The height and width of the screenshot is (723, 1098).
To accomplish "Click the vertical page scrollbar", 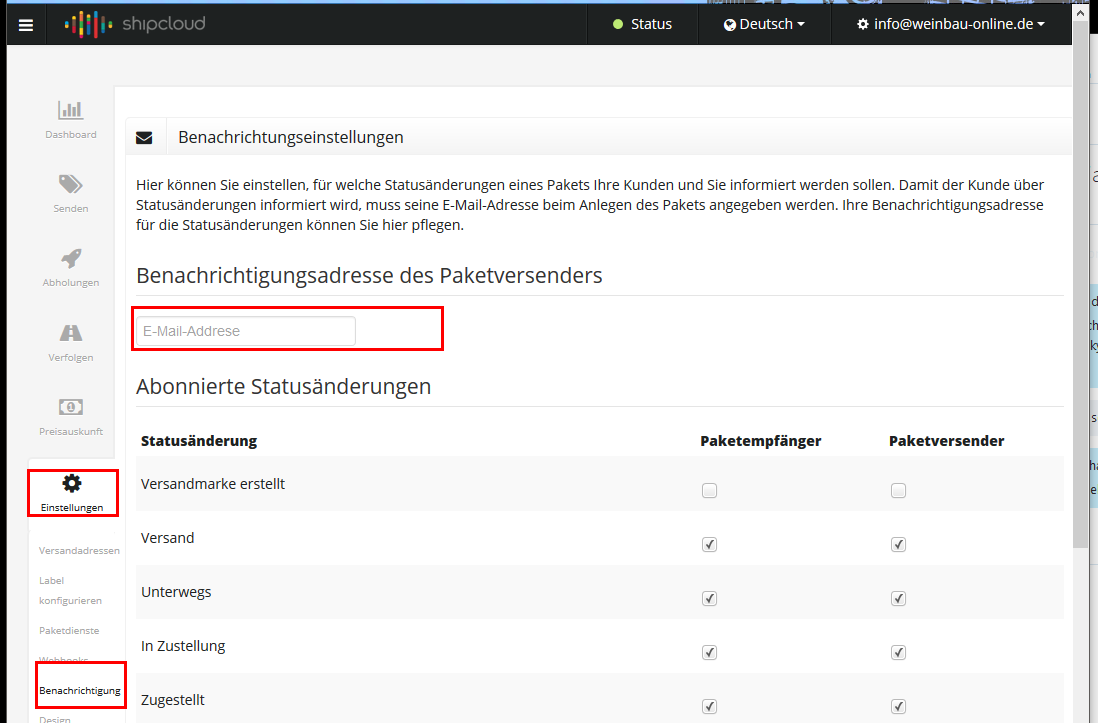I will 1080,300.
